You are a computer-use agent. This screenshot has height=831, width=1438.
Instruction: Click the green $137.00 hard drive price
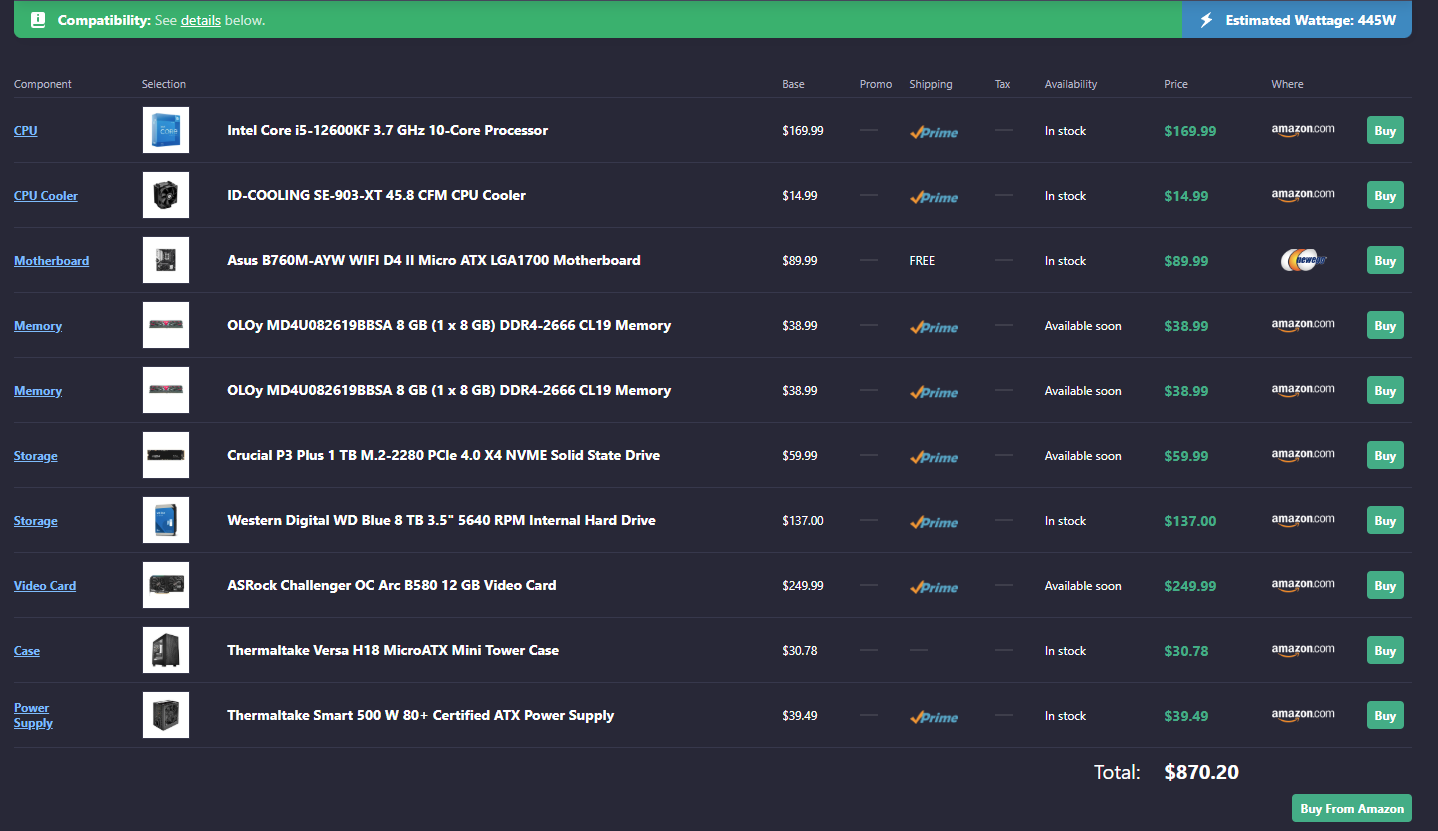(x=1190, y=521)
